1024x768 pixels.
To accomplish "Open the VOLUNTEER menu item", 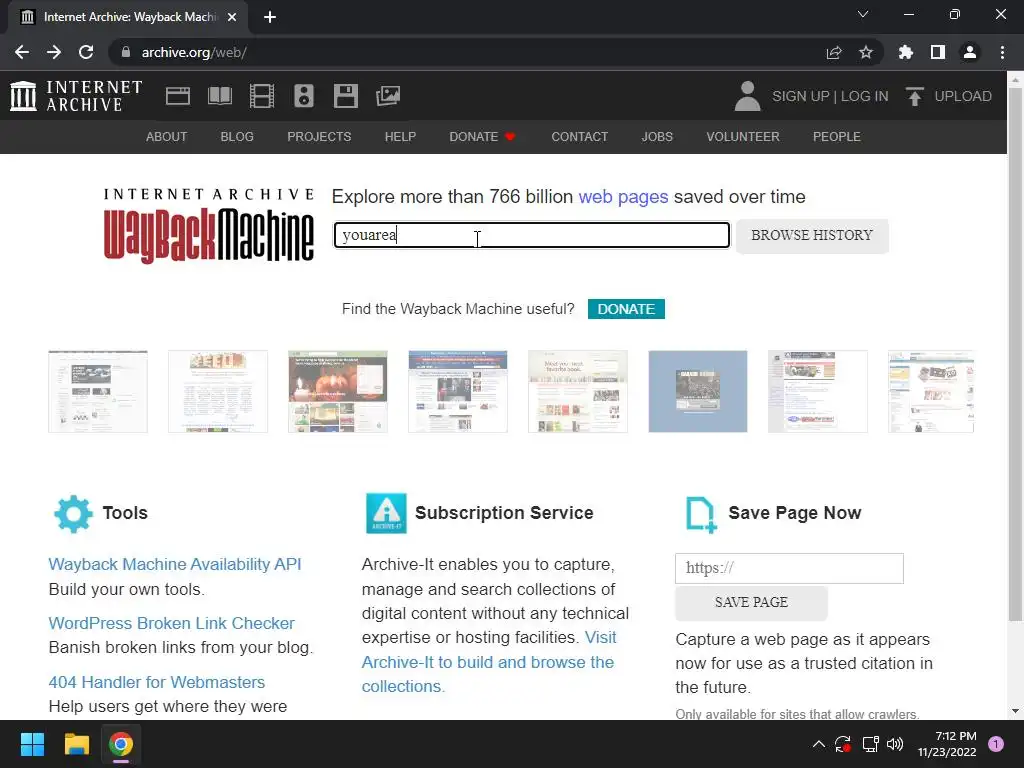I will (x=743, y=136).
